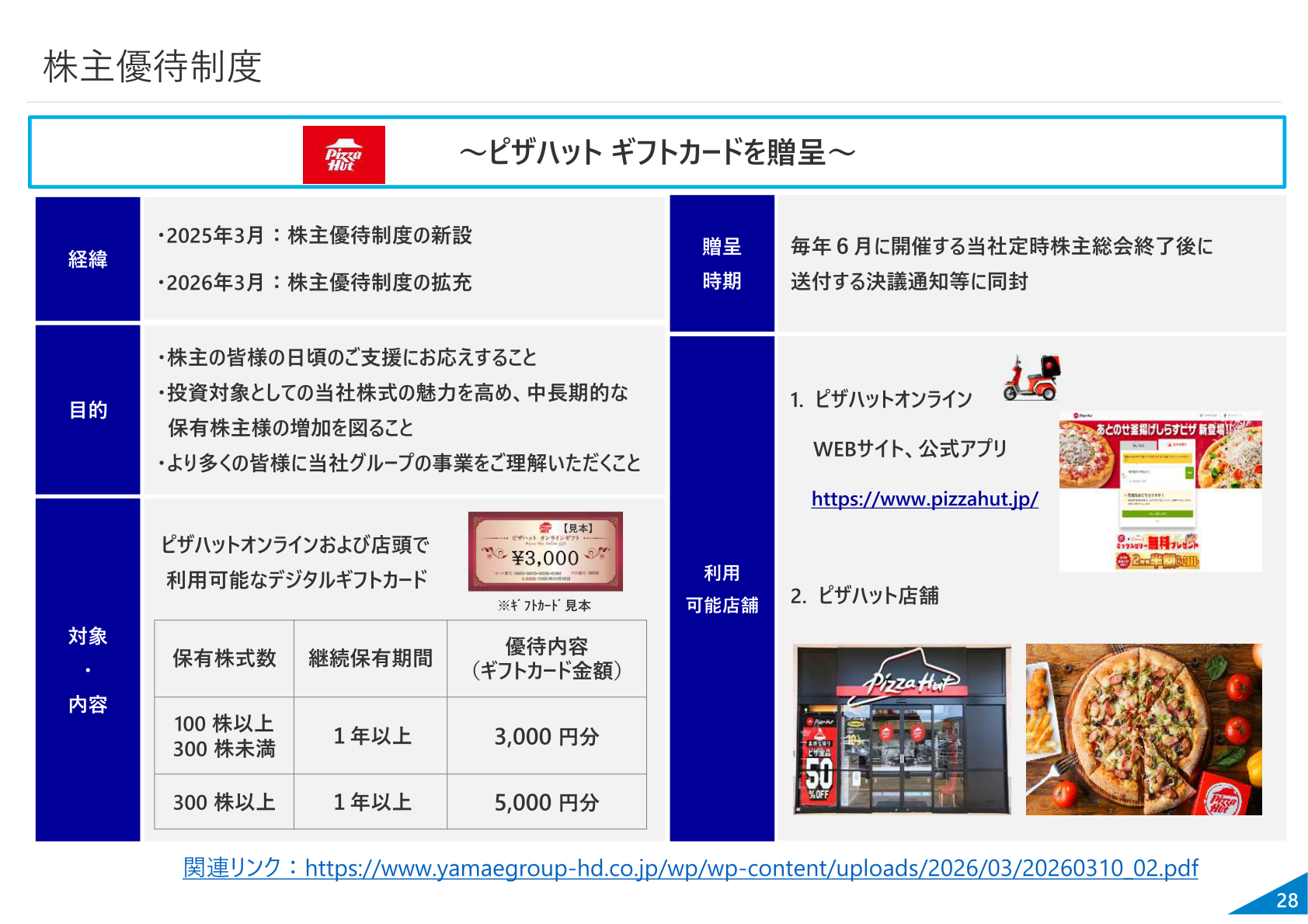
Task: Click the 継続保有期間 table header
Action: [370, 658]
